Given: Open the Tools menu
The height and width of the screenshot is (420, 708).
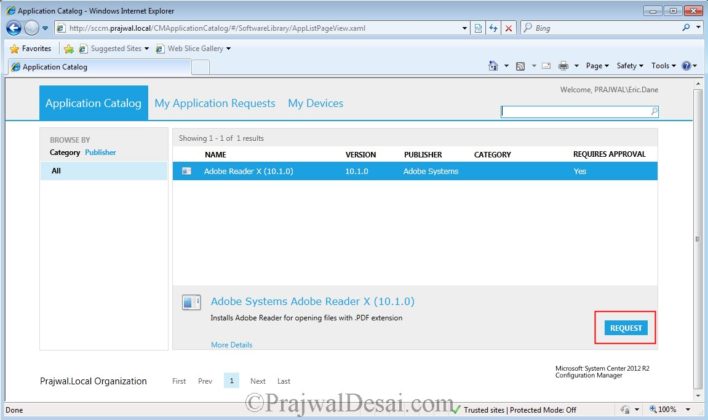Looking at the screenshot, I should 663,66.
